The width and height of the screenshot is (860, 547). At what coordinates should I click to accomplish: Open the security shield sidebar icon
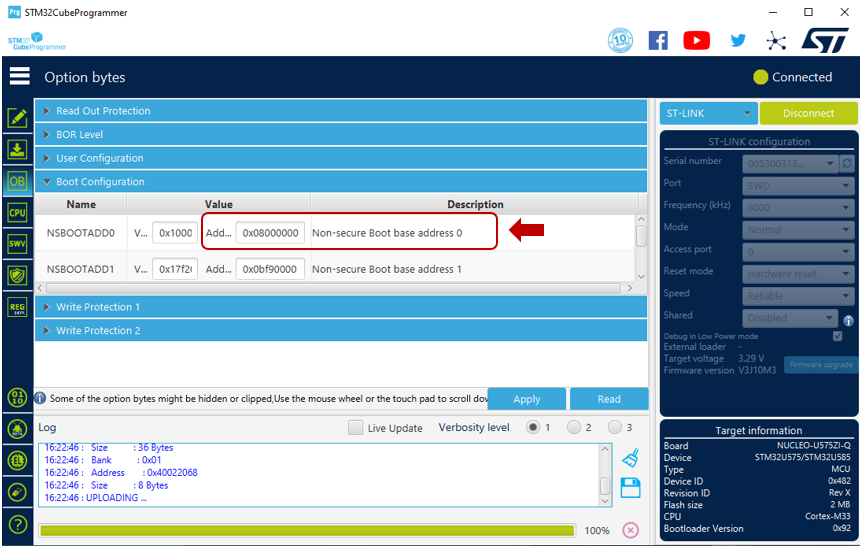click(x=17, y=275)
